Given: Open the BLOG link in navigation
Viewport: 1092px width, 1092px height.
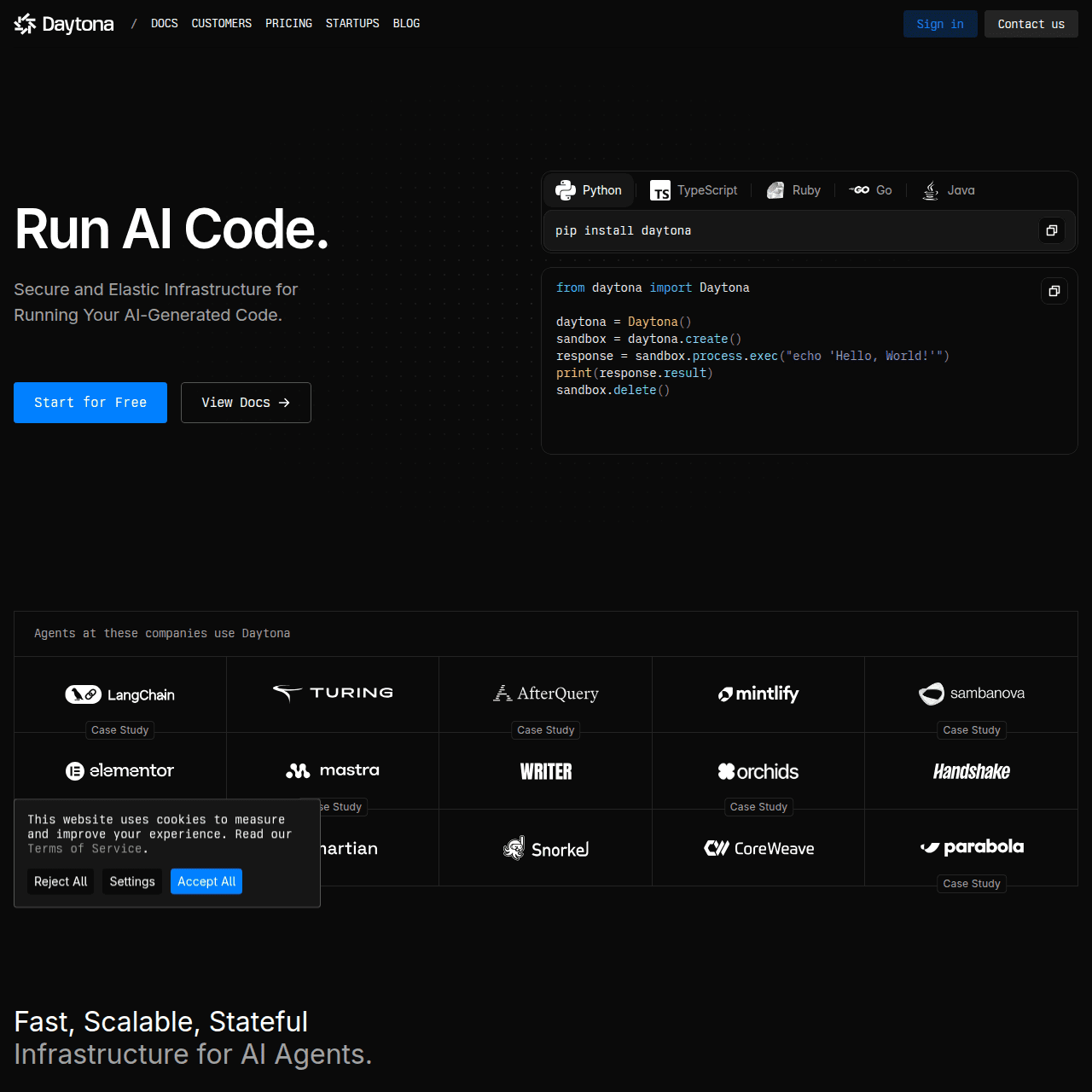Looking at the screenshot, I should pyautogui.click(x=406, y=23).
